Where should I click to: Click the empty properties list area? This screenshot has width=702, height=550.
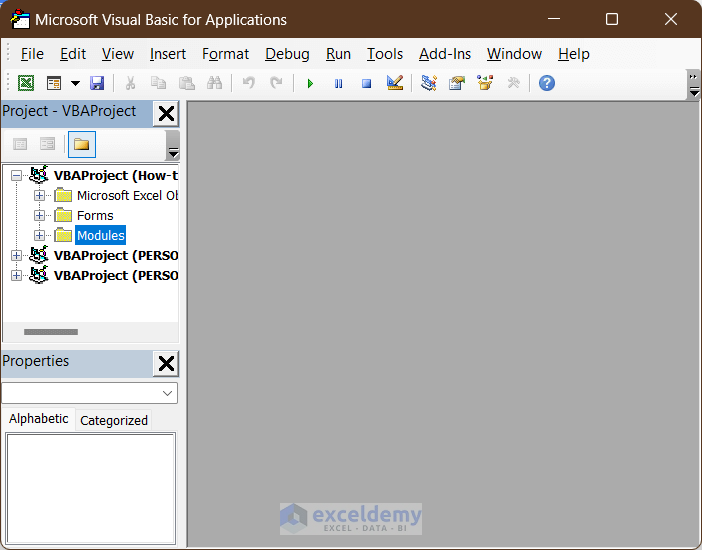90,488
